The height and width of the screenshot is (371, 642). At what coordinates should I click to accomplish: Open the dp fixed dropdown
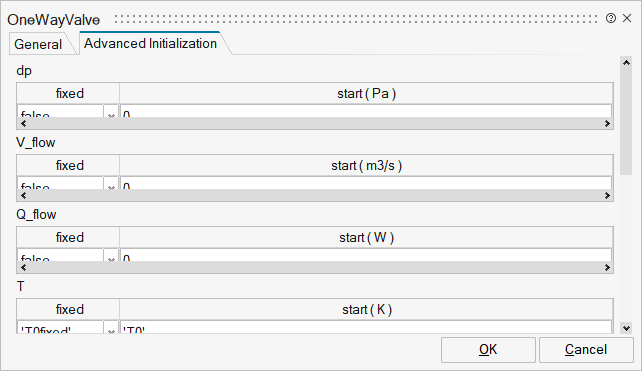(111, 111)
